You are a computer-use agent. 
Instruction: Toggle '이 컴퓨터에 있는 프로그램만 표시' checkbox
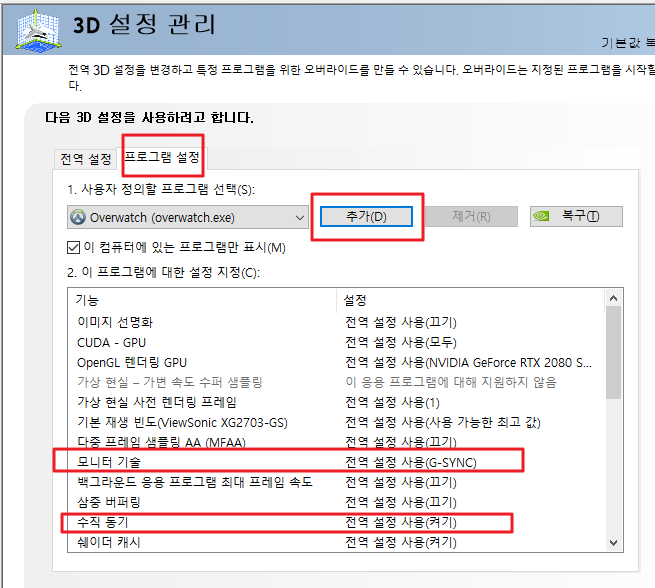click(x=74, y=247)
